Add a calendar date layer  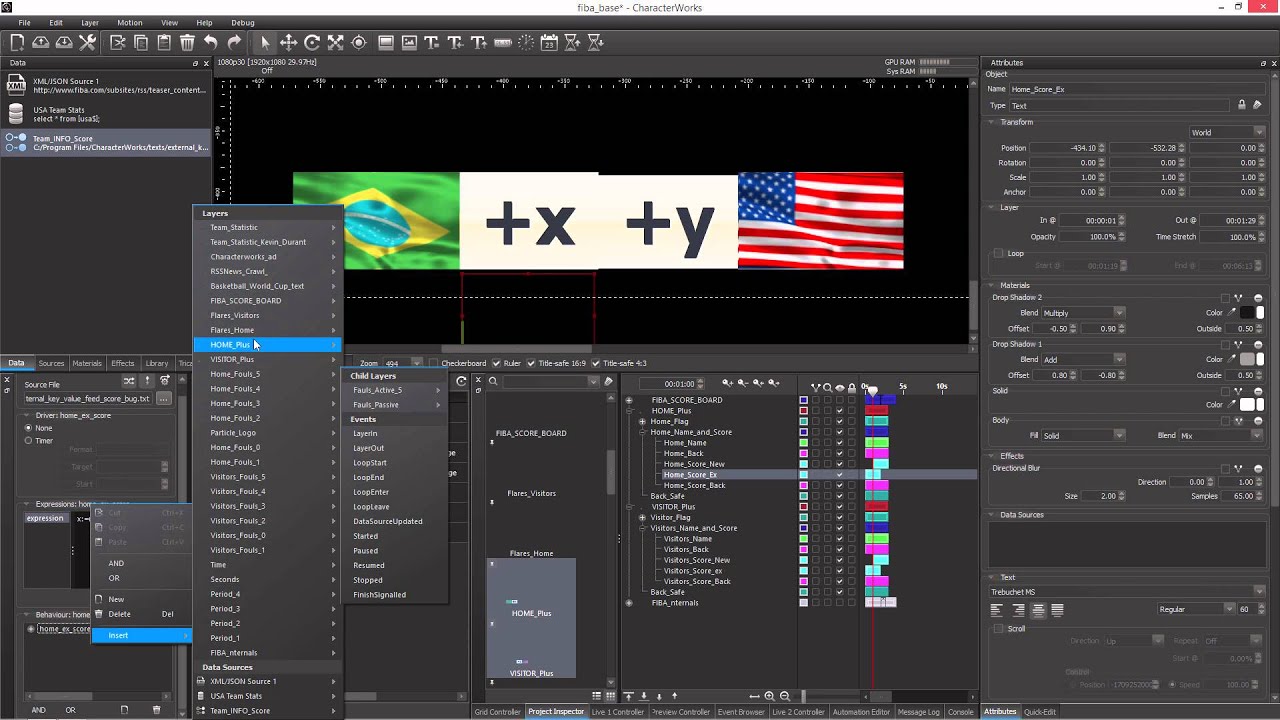549,42
